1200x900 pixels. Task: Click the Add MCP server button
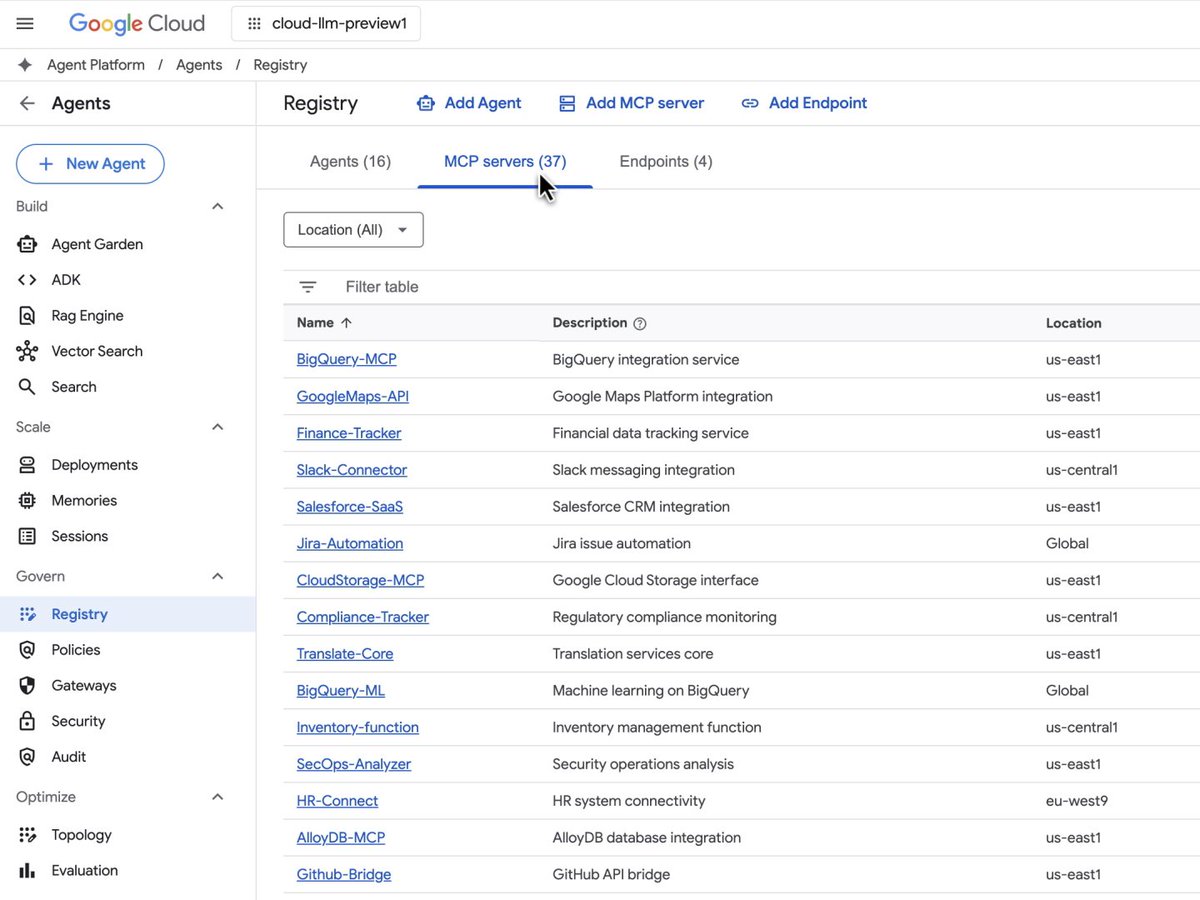631,103
